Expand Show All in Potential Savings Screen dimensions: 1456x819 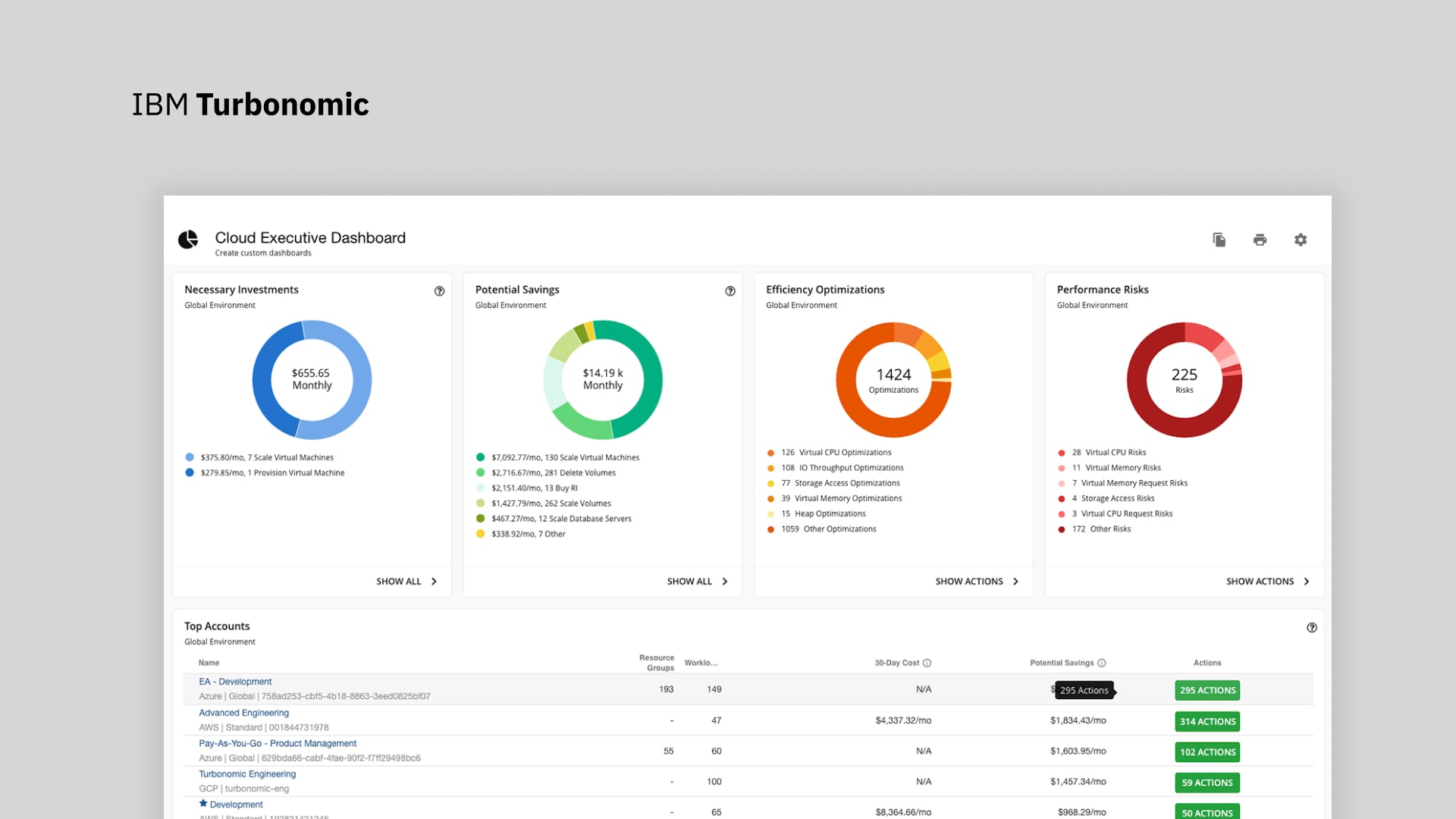coord(697,582)
